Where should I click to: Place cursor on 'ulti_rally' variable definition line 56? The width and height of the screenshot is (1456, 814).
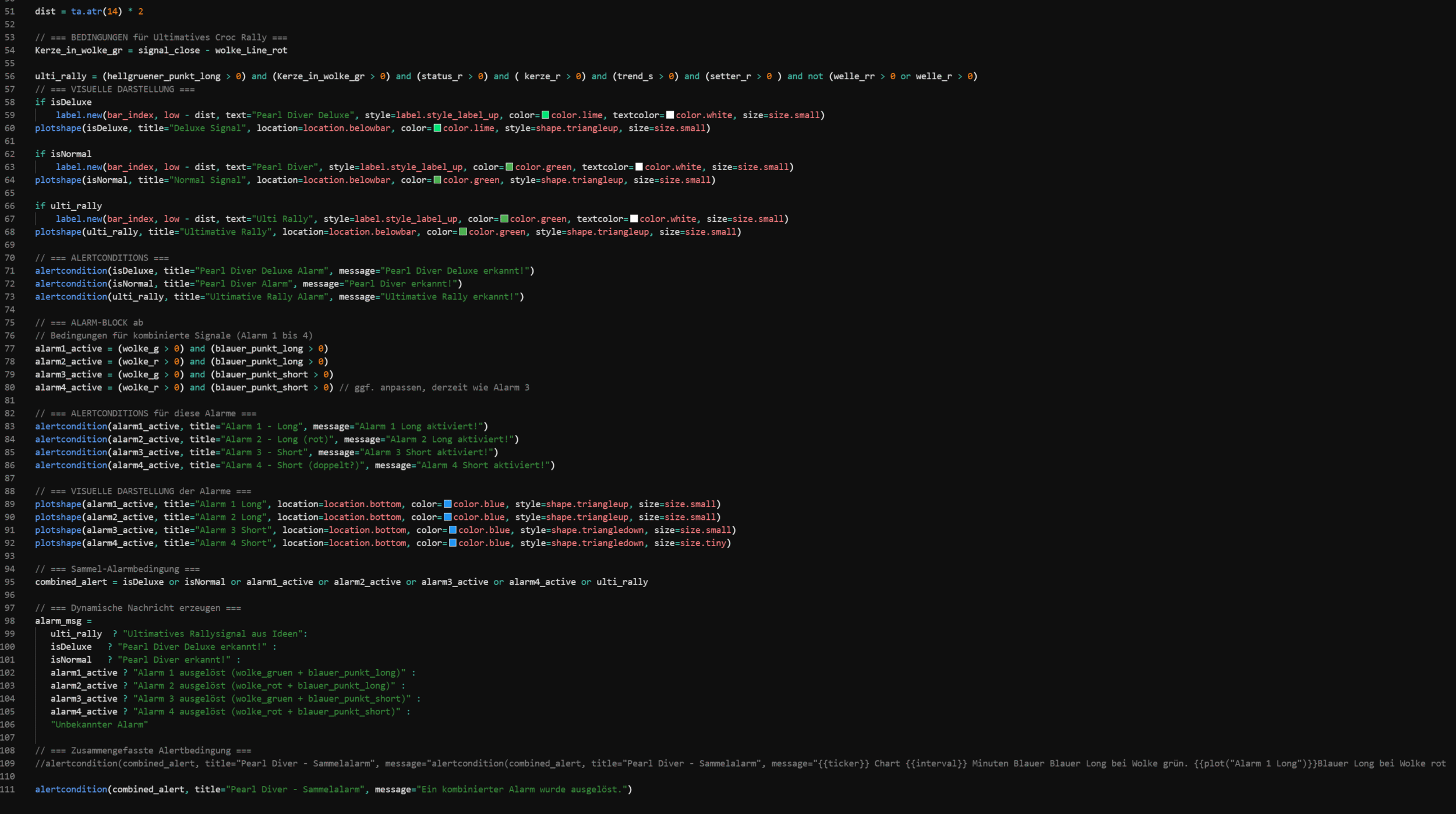60,76
